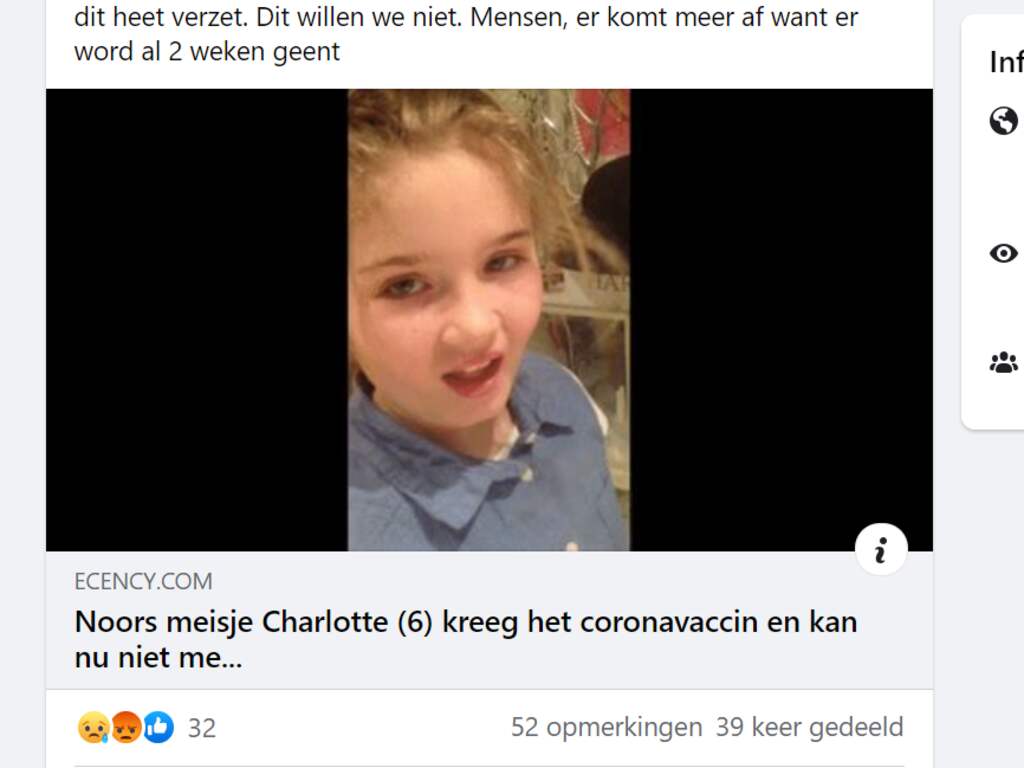Screen dimensions: 1024x768
Task: Open the 52 opmerkingen comments
Action: pyautogui.click(x=607, y=727)
